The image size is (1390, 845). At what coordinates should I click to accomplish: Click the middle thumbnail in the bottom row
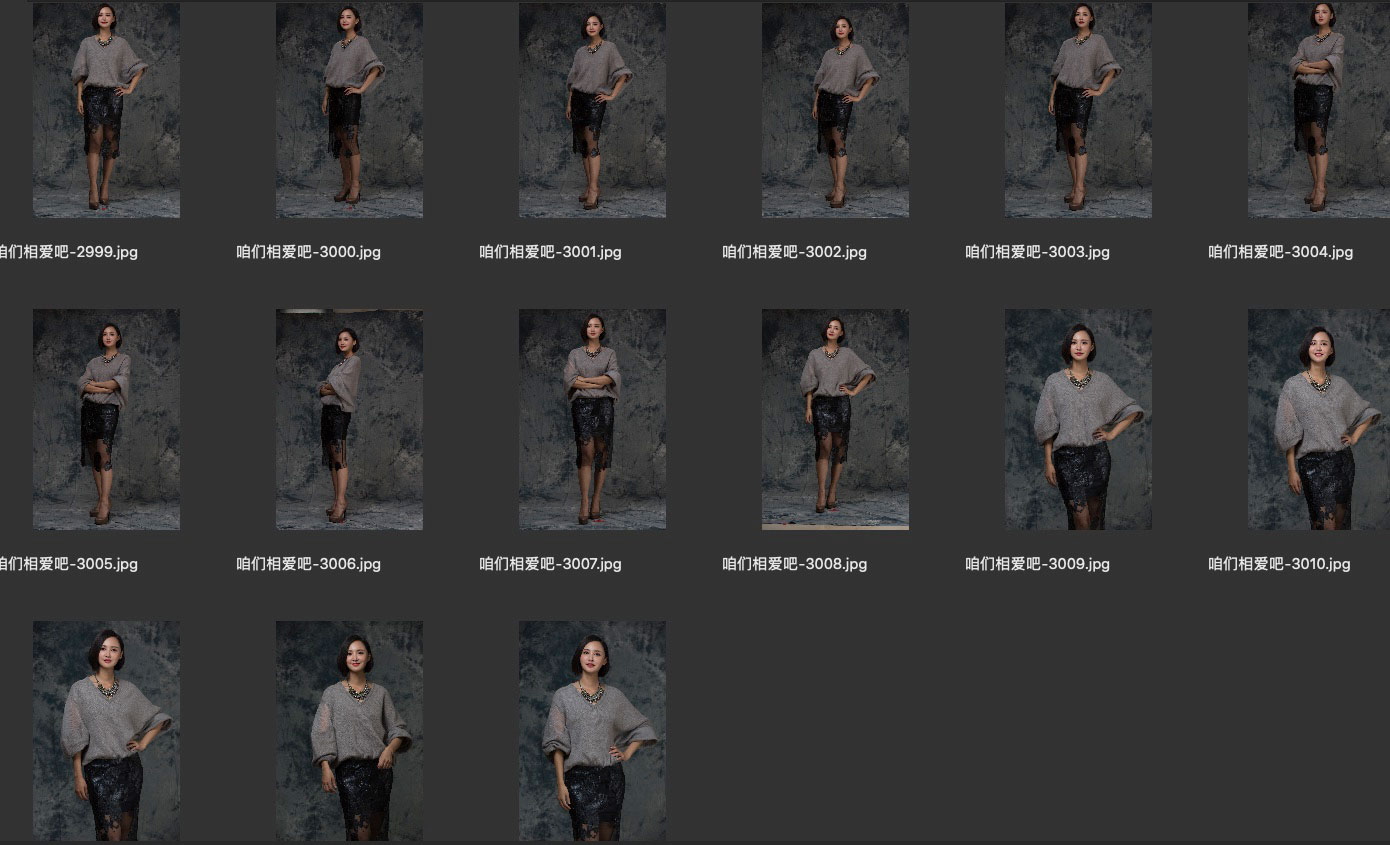pyautogui.click(x=349, y=731)
